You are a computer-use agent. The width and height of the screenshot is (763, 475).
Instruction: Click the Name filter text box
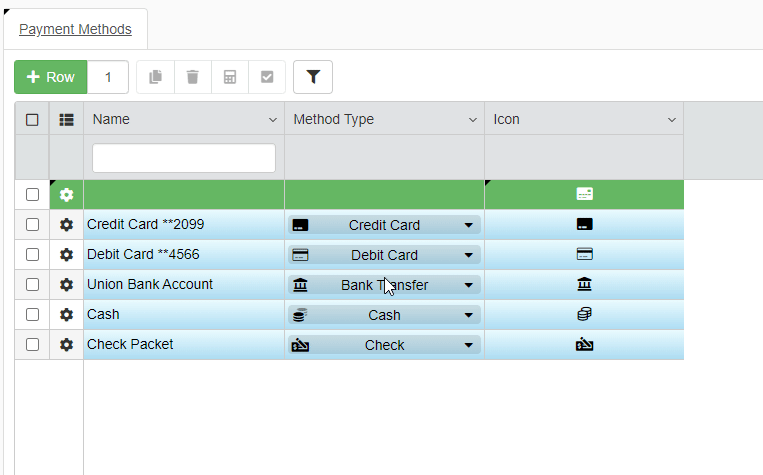pos(184,158)
